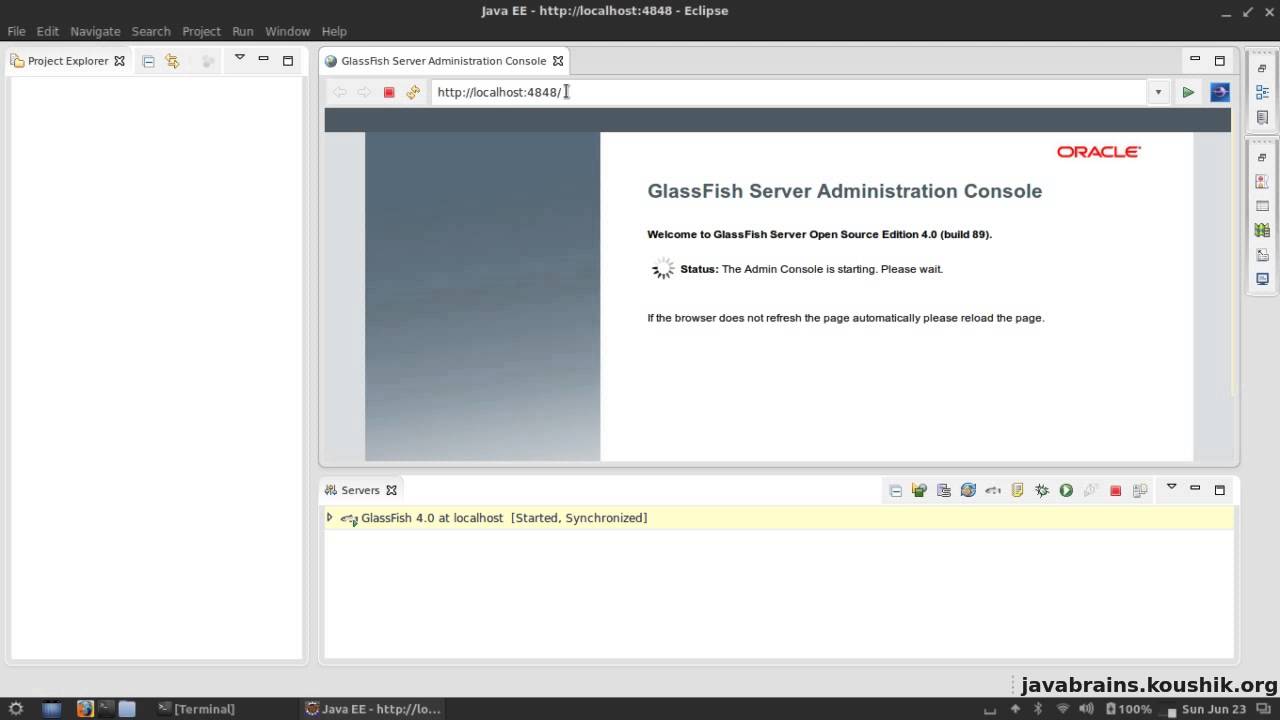Screen dimensions: 1280x720
Task: Minimize the browser editor area
Action: pyautogui.click(x=1195, y=59)
